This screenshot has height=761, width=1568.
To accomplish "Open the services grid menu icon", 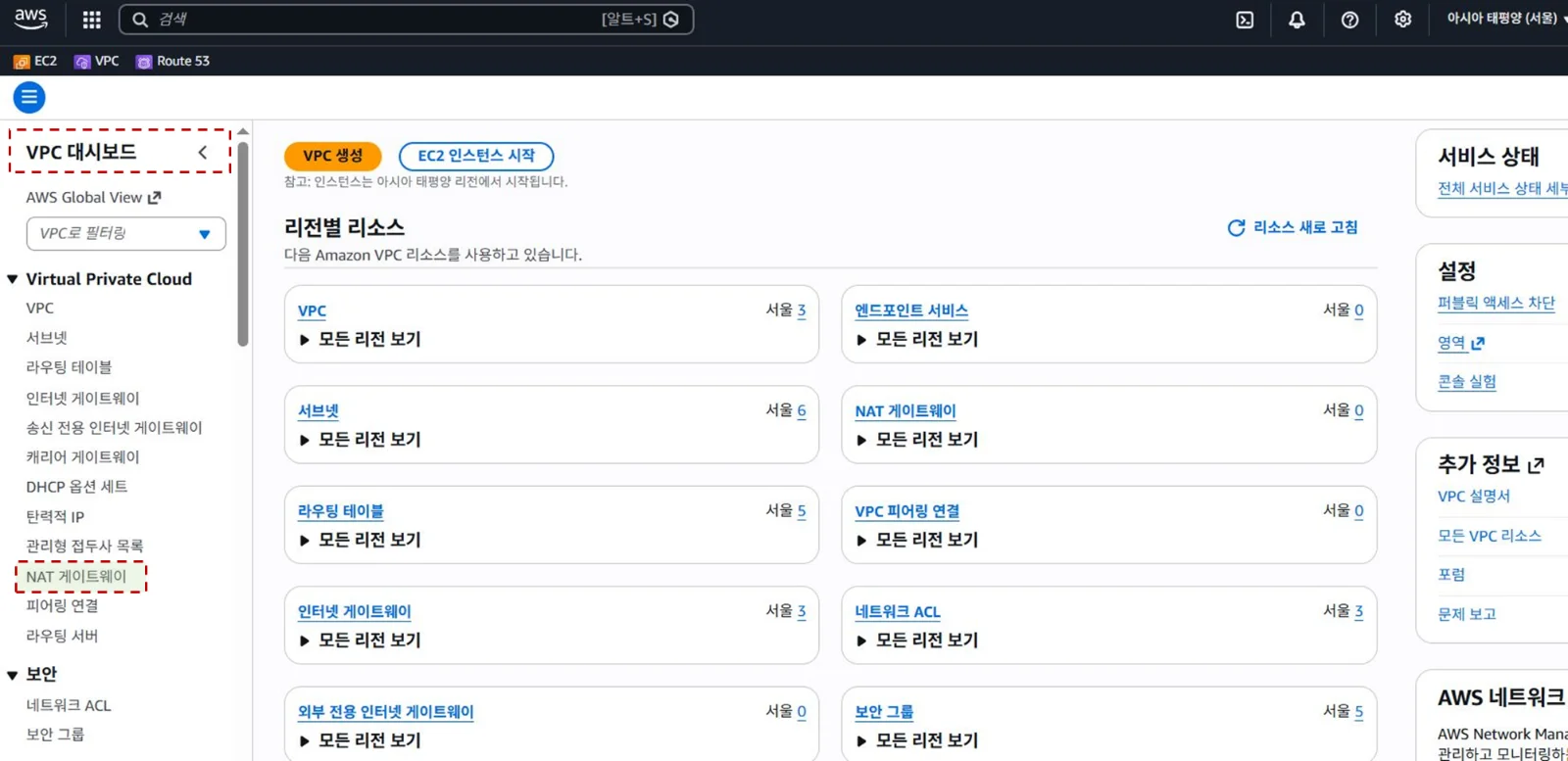I will point(91,20).
